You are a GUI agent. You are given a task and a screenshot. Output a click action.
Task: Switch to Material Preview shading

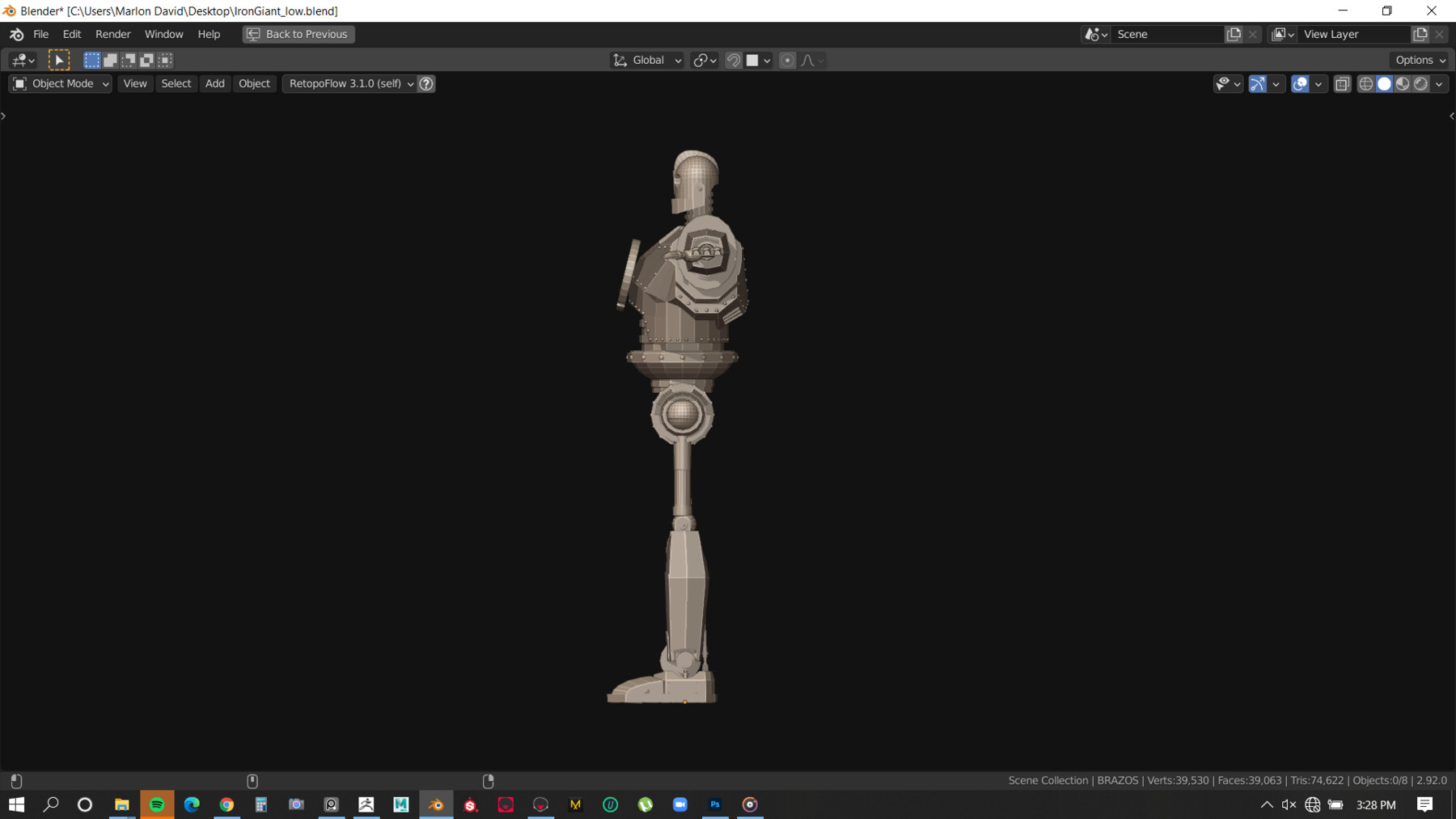(x=1403, y=84)
